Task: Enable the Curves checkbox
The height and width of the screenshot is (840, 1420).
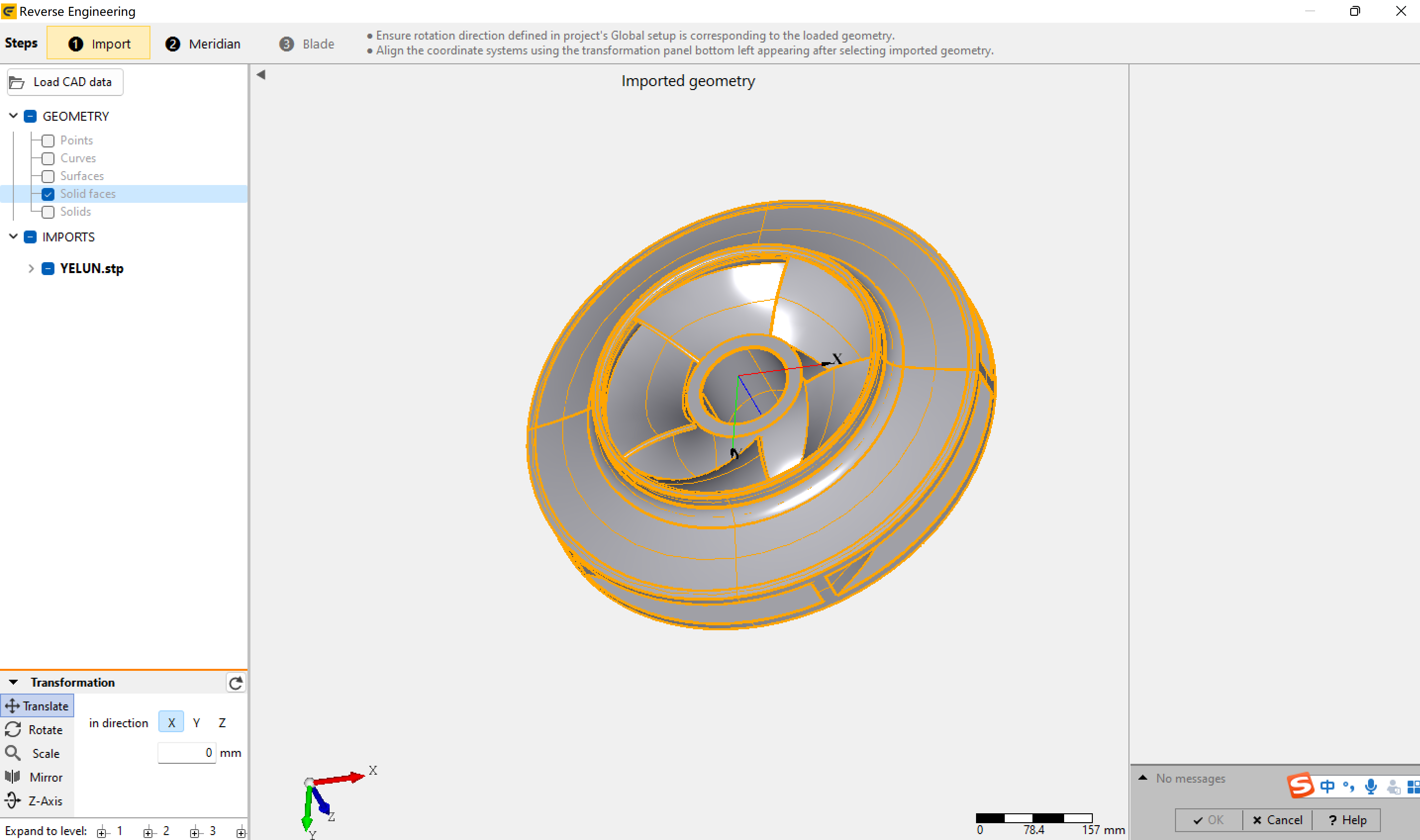Action: (48, 158)
